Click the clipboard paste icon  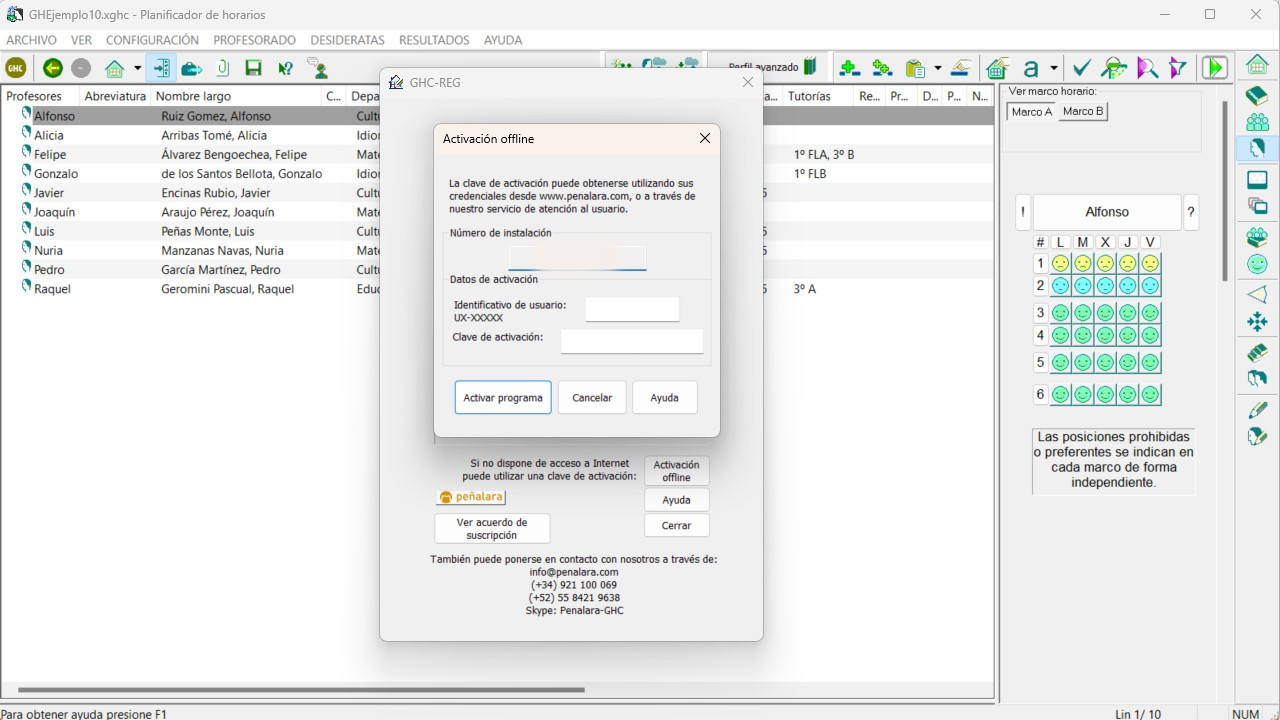tap(915, 68)
